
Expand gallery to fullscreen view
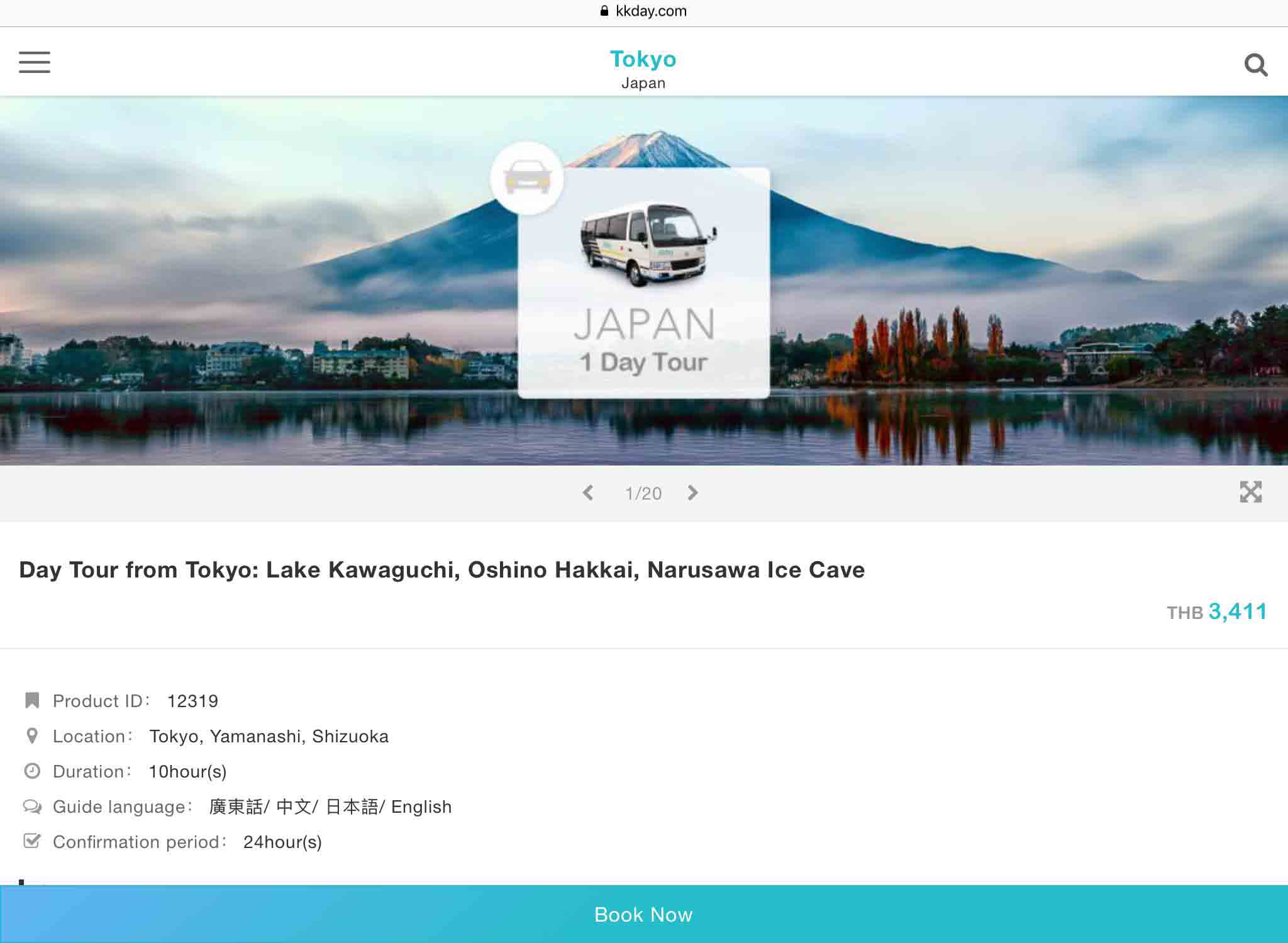[1251, 492]
